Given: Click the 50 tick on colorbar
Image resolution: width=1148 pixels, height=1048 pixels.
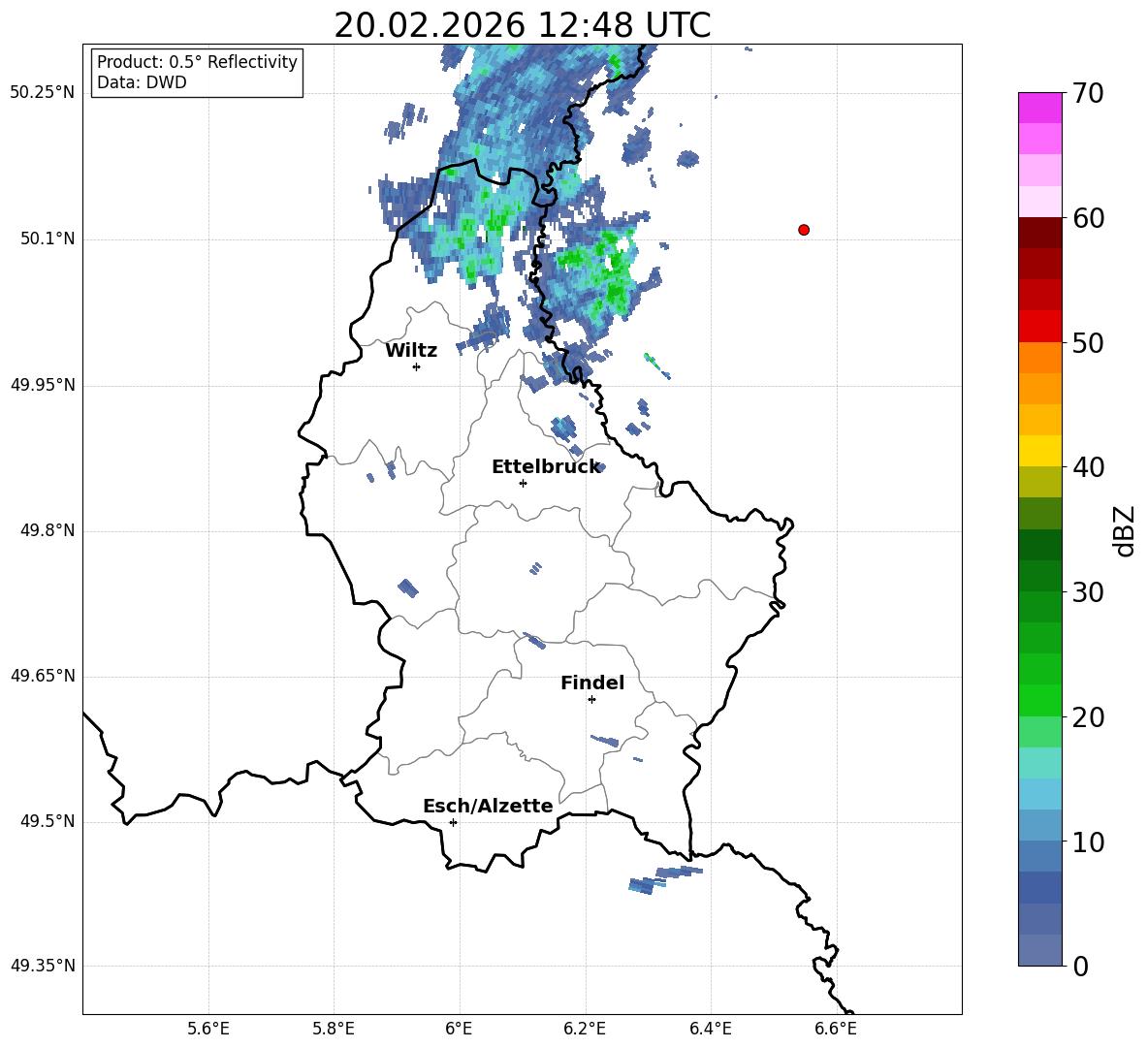Looking at the screenshot, I should [x=1088, y=343].
